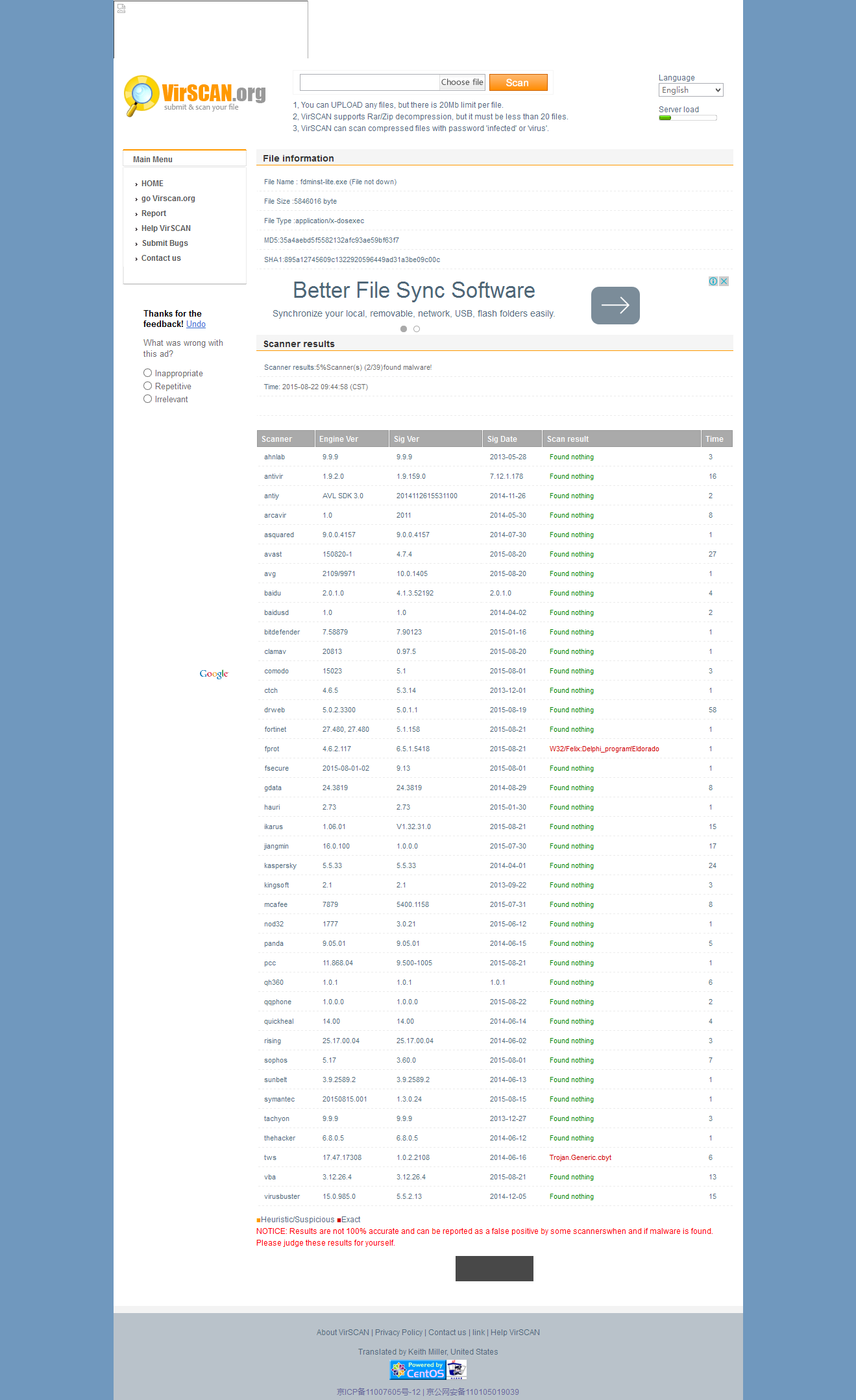The image size is (856, 1400).
Task: Select the Irrelevant radio option
Action: point(148,399)
